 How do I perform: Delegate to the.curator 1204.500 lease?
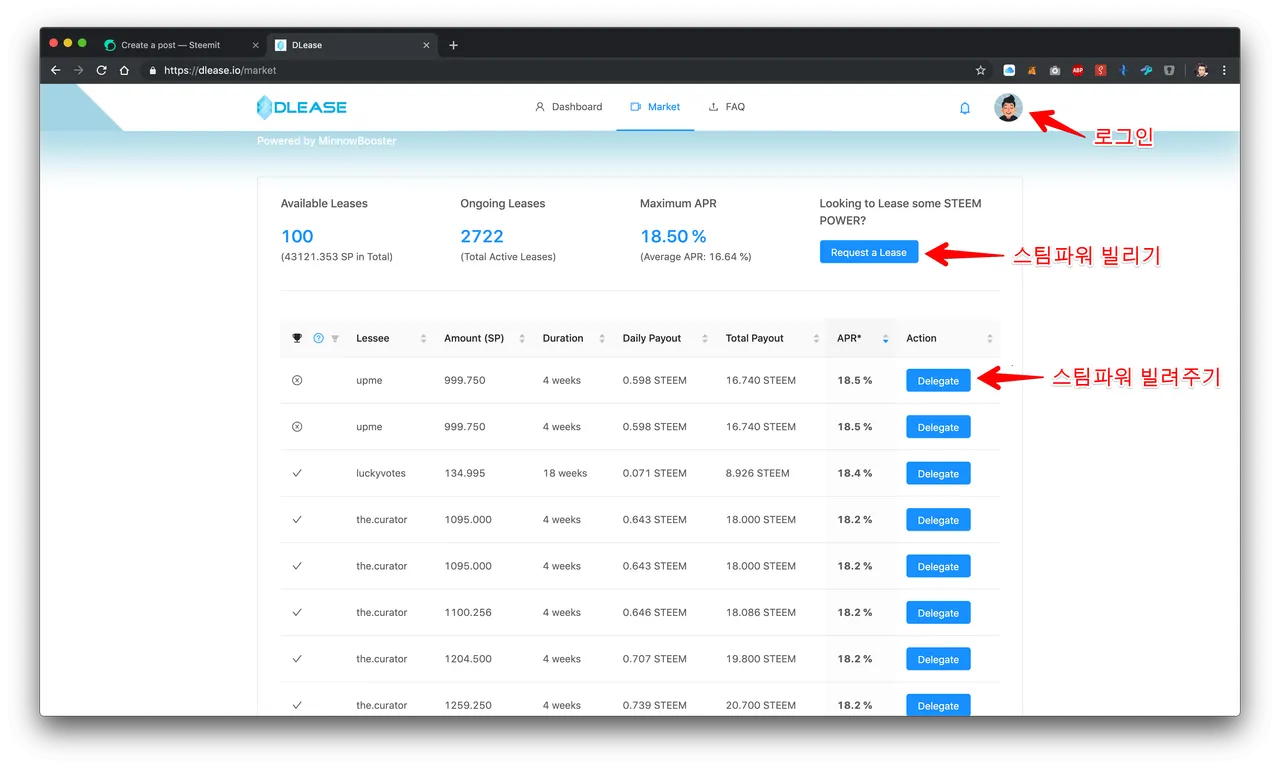click(938, 659)
